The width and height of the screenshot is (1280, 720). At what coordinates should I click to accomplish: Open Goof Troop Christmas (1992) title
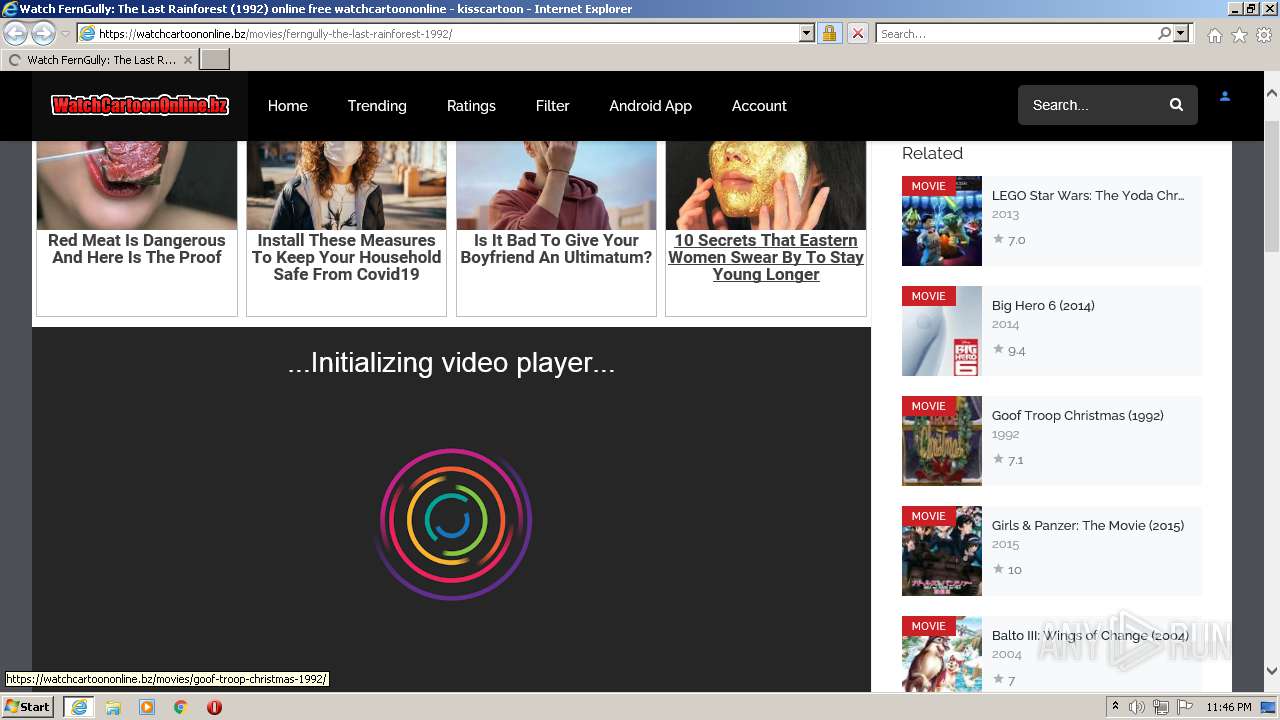coord(1077,415)
